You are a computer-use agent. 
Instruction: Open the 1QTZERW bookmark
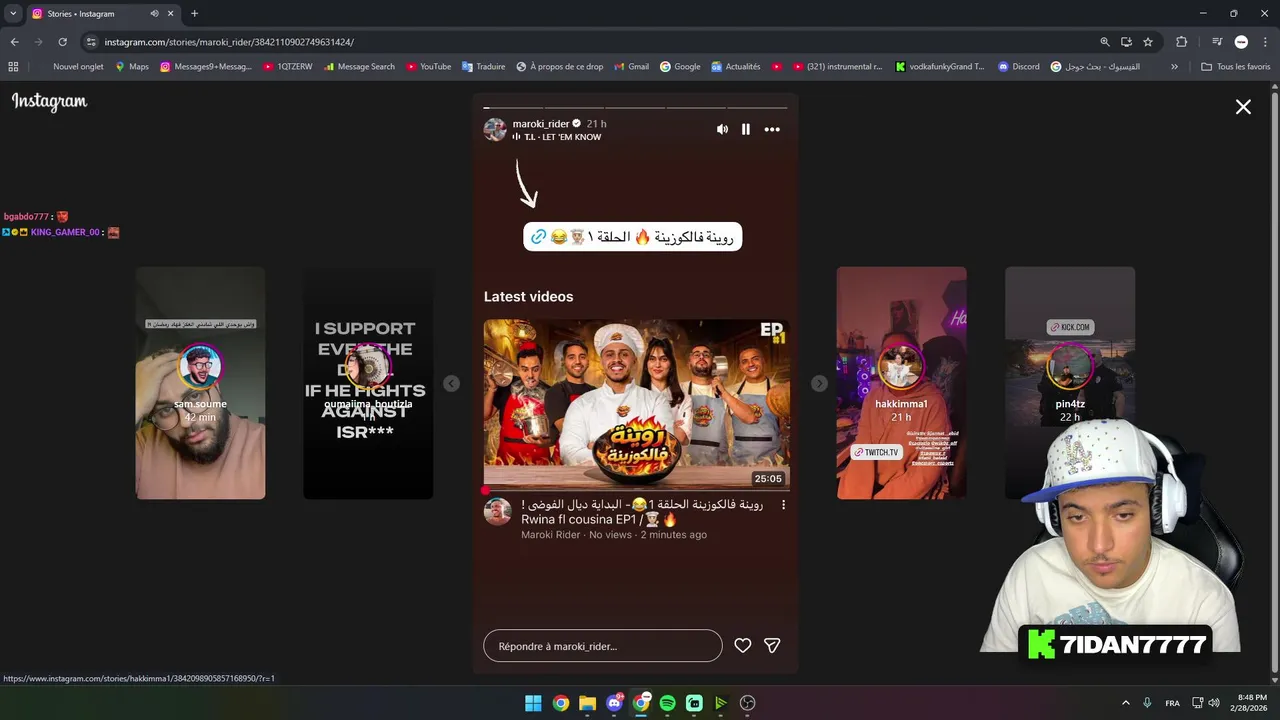click(x=288, y=67)
